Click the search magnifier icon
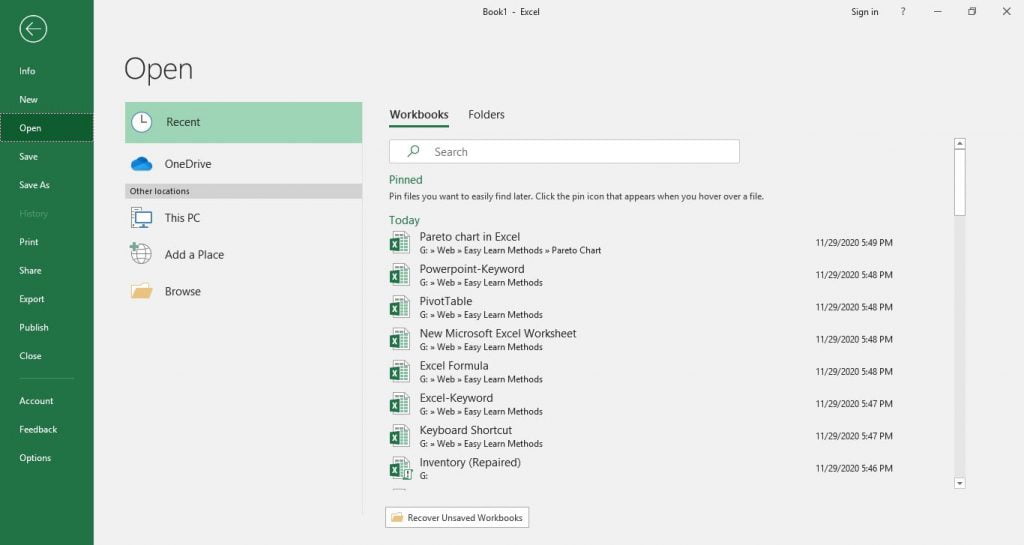This screenshot has width=1024, height=545. click(x=413, y=151)
